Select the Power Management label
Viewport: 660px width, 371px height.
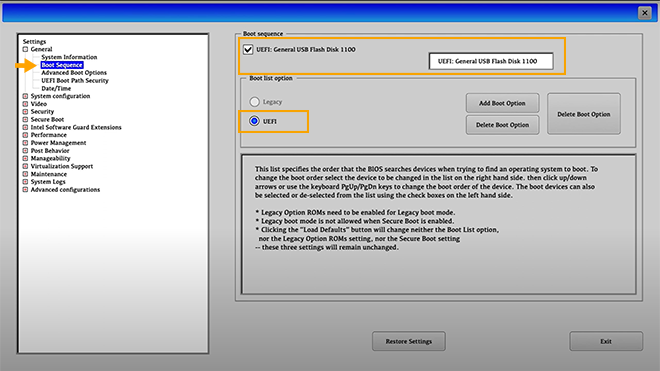(x=58, y=143)
